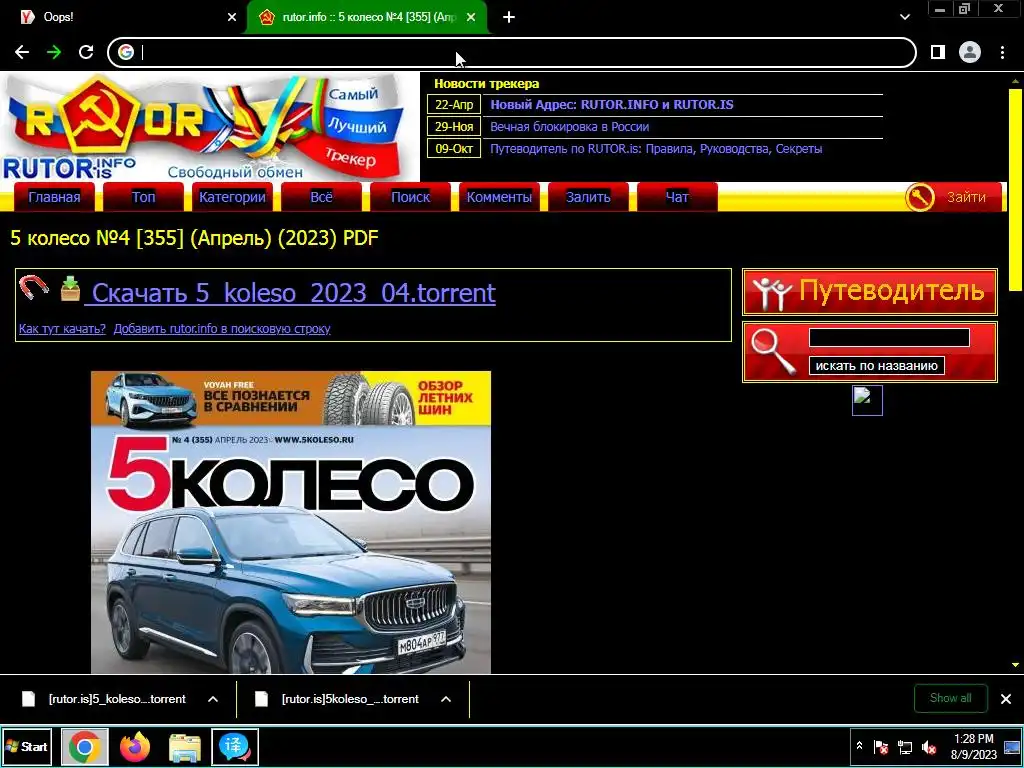
Task: Show hidden tray icons chevron
Action: click(859, 746)
